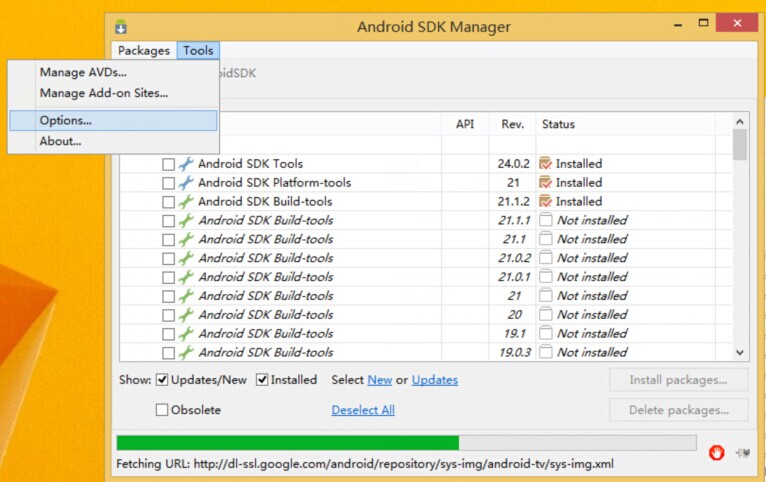Screen dimensions: 766x482
Task: Click the Installed status icon for rev 24.0.2
Action: tap(545, 164)
